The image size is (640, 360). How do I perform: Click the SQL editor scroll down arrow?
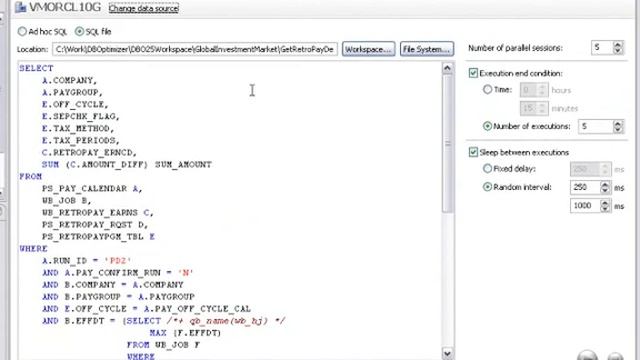pos(447,353)
